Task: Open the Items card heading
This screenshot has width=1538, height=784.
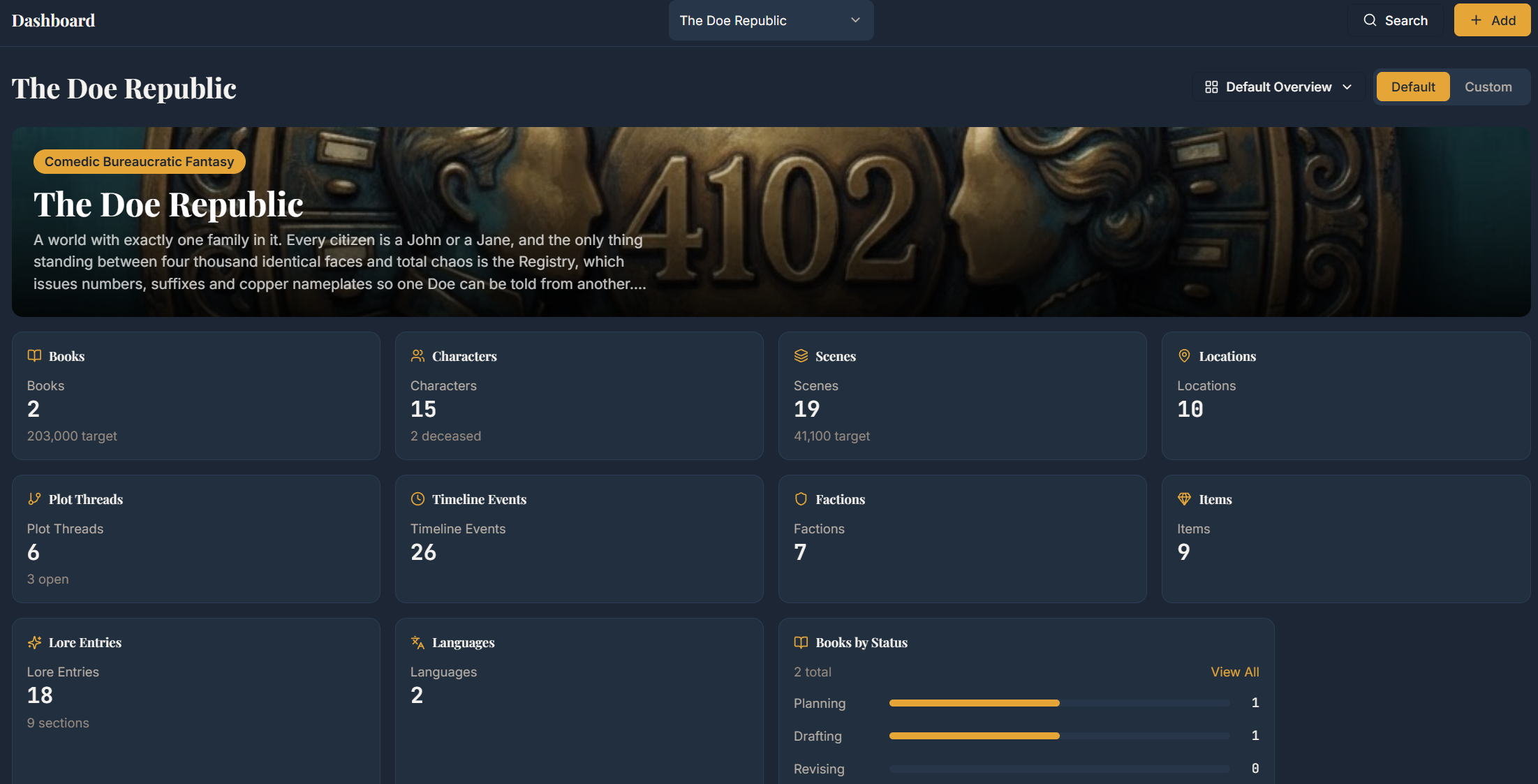Action: (1215, 499)
